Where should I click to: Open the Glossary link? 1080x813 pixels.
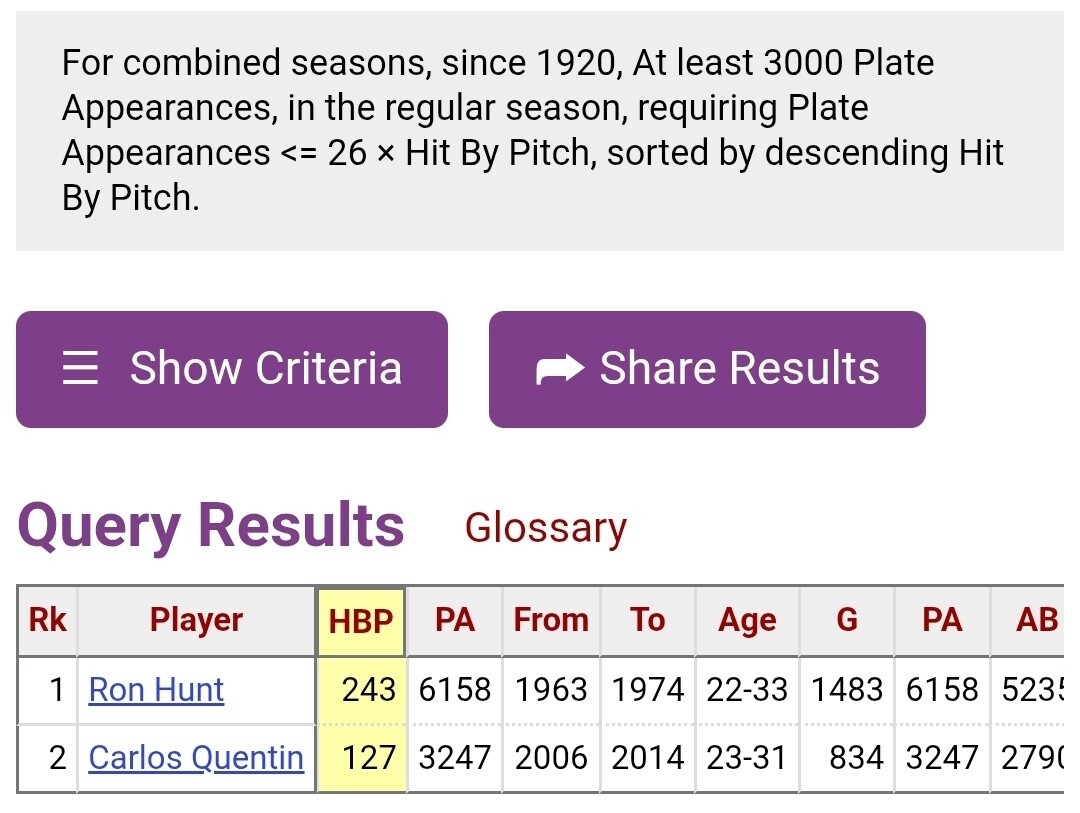point(545,528)
